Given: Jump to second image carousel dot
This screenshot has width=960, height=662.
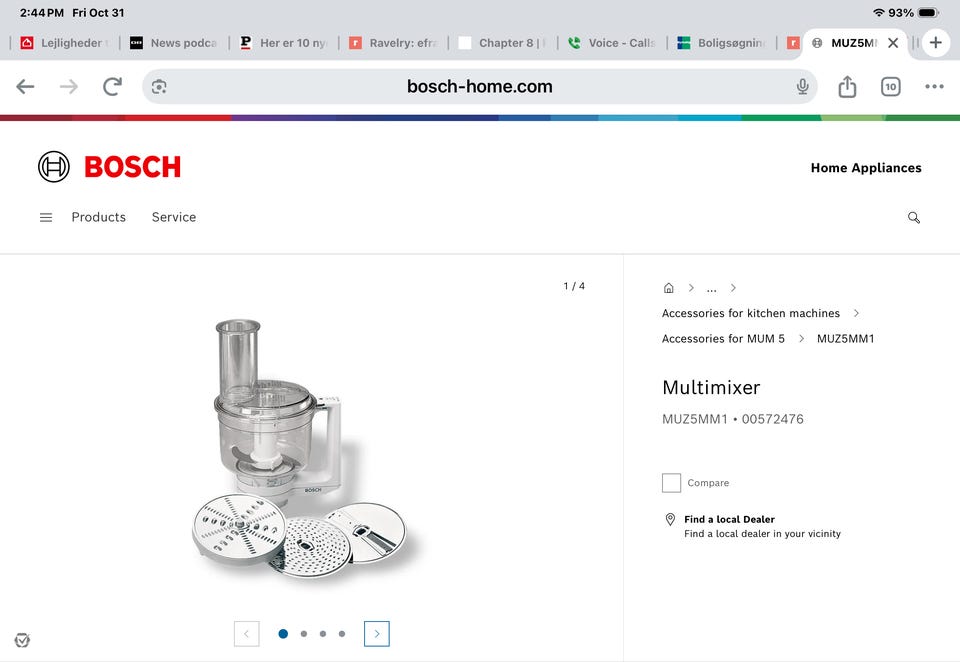Looking at the screenshot, I should [304, 634].
